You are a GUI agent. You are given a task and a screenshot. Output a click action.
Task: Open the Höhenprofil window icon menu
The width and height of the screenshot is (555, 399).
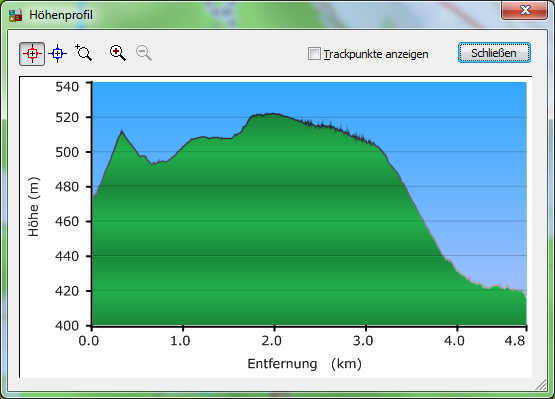tap(16, 15)
